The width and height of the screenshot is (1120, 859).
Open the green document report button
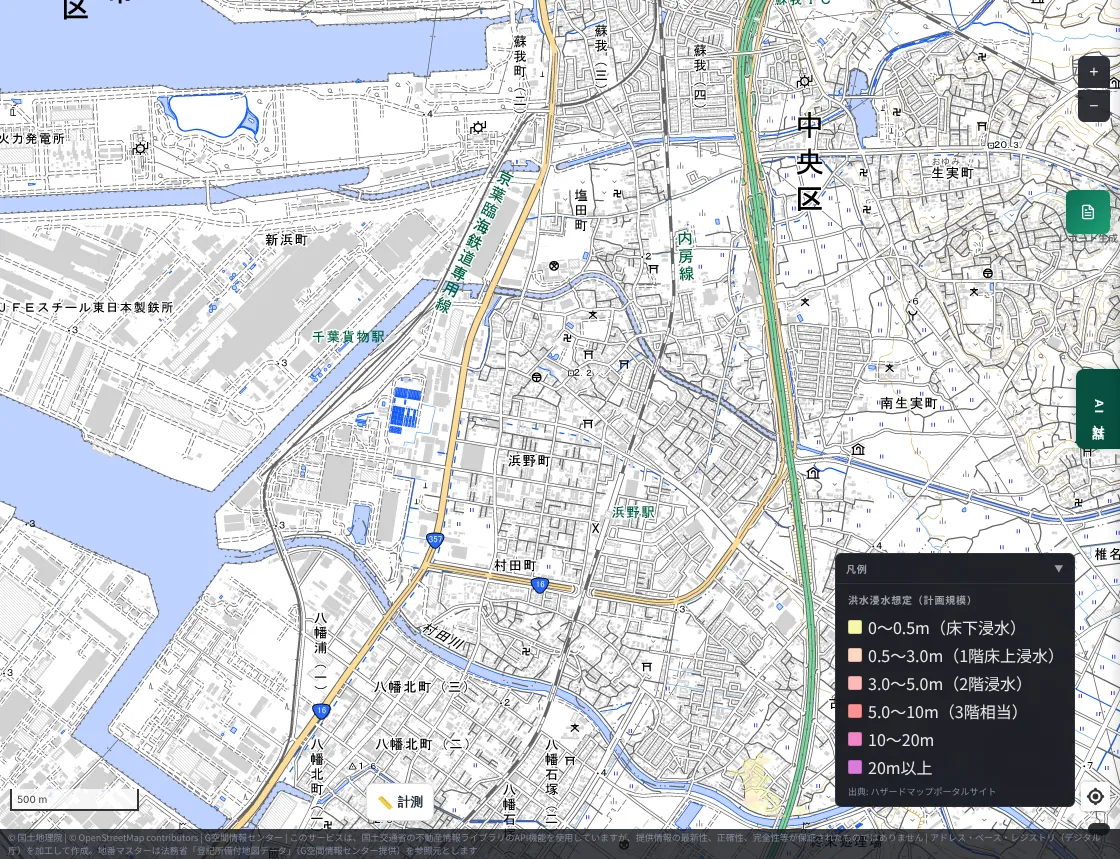(1088, 212)
